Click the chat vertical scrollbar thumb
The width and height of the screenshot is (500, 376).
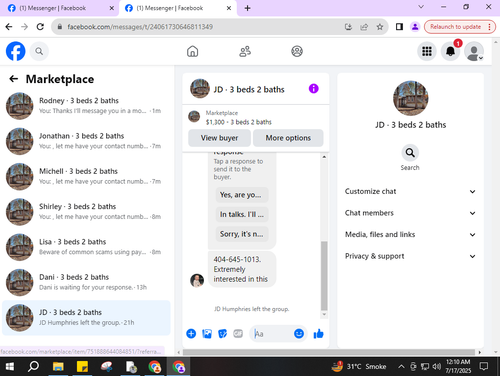click(x=324, y=276)
